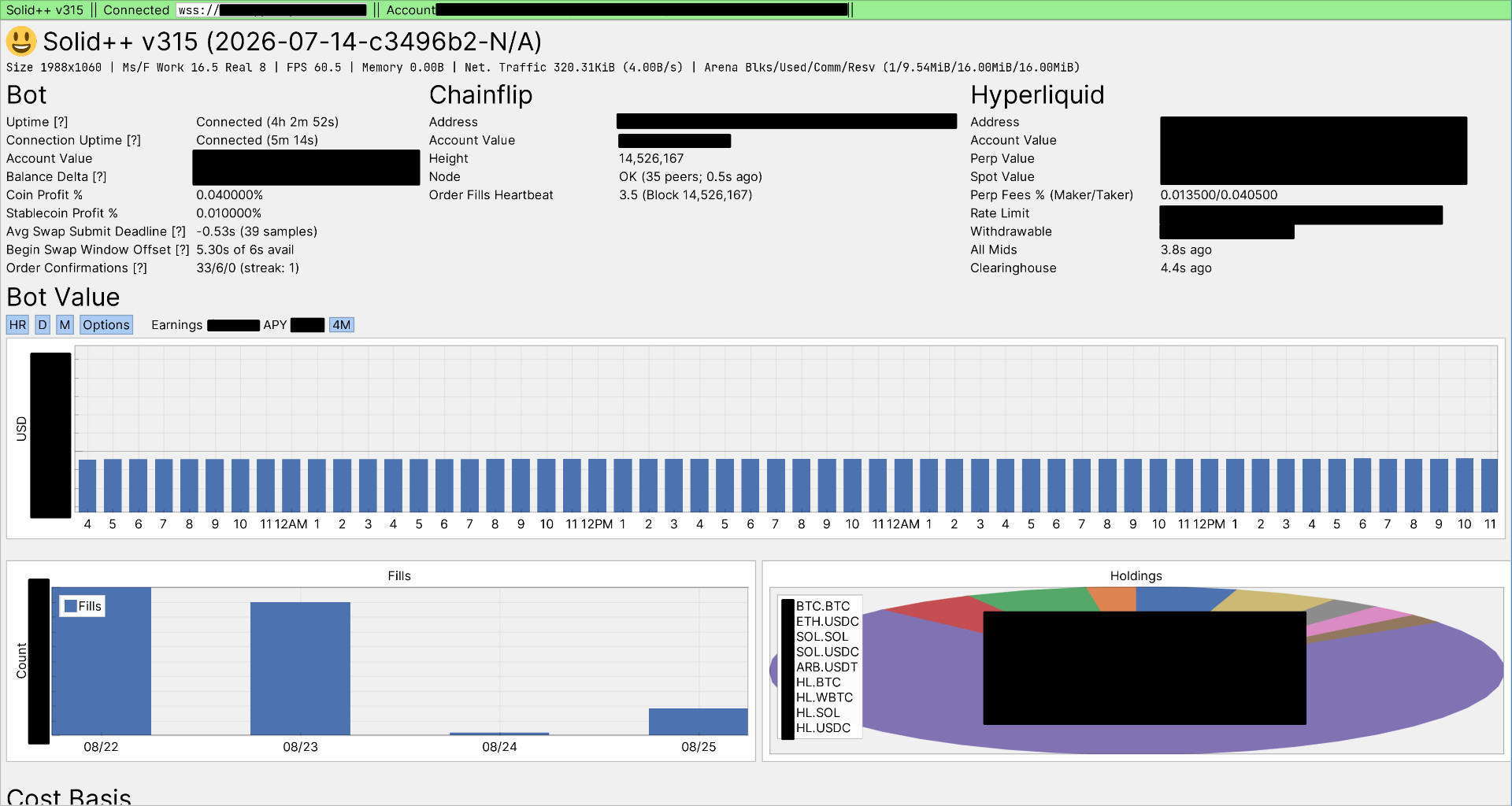The height and width of the screenshot is (806, 1512).
Task: Click the Node status "OK (35 peers; 0.5s ago)"
Action: click(x=691, y=177)
